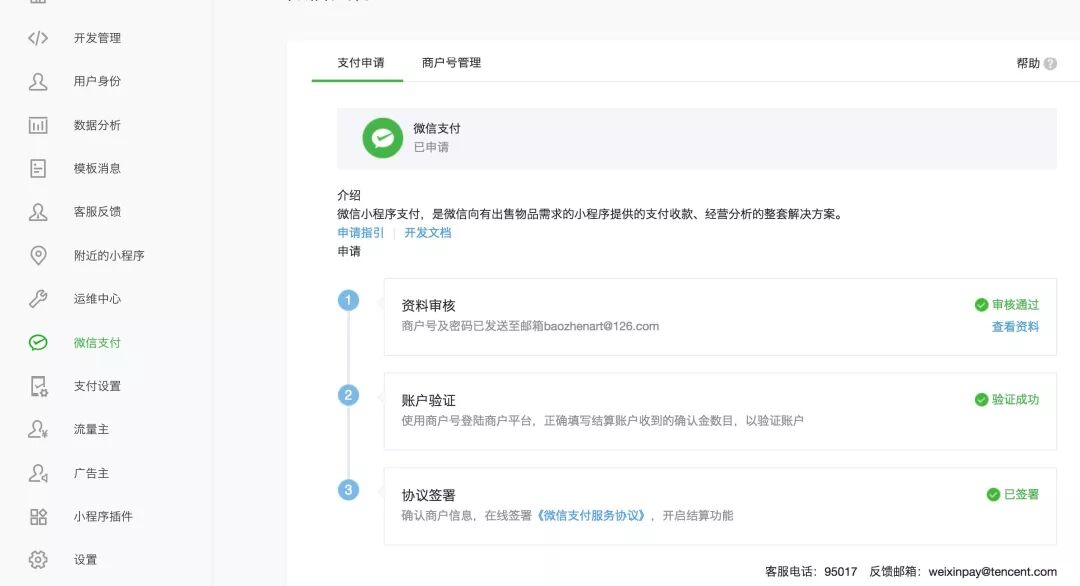The height and width of the screenshot is (586, 1080).
Task: Click the 客服反馈 person icon
Action: coord(38,212)
